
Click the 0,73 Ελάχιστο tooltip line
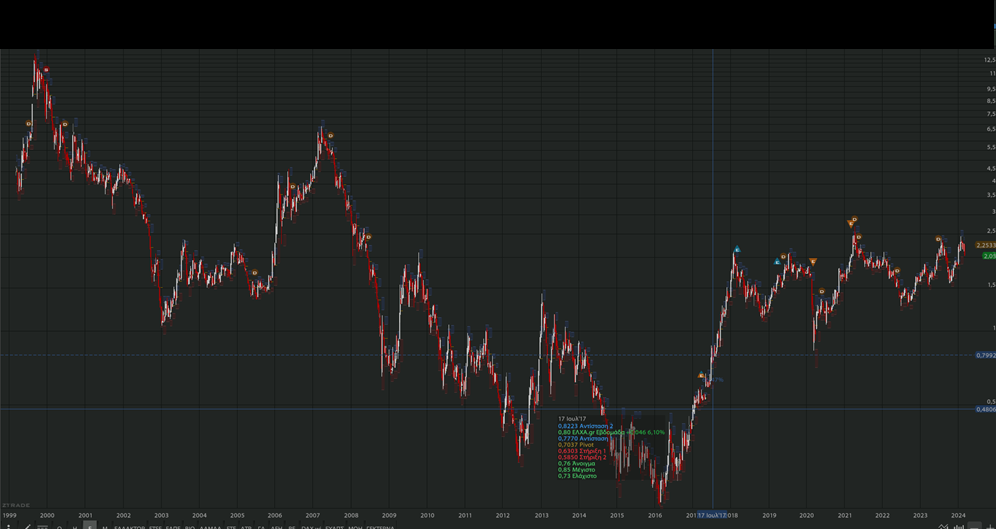click(577, 476)
